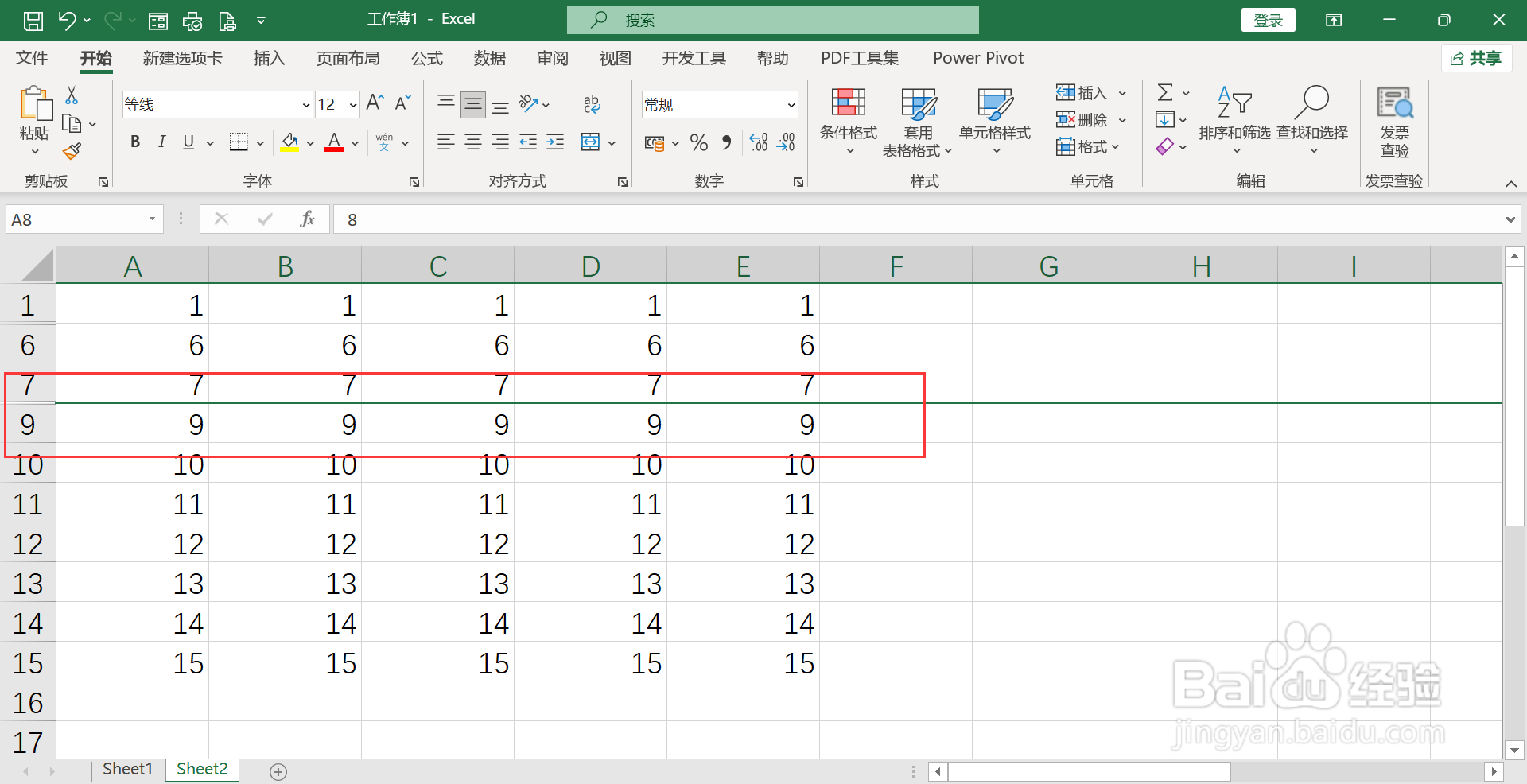Screen dimensions: 1527x784
Task: Click the Borders icon
Action: pos(239,142)
